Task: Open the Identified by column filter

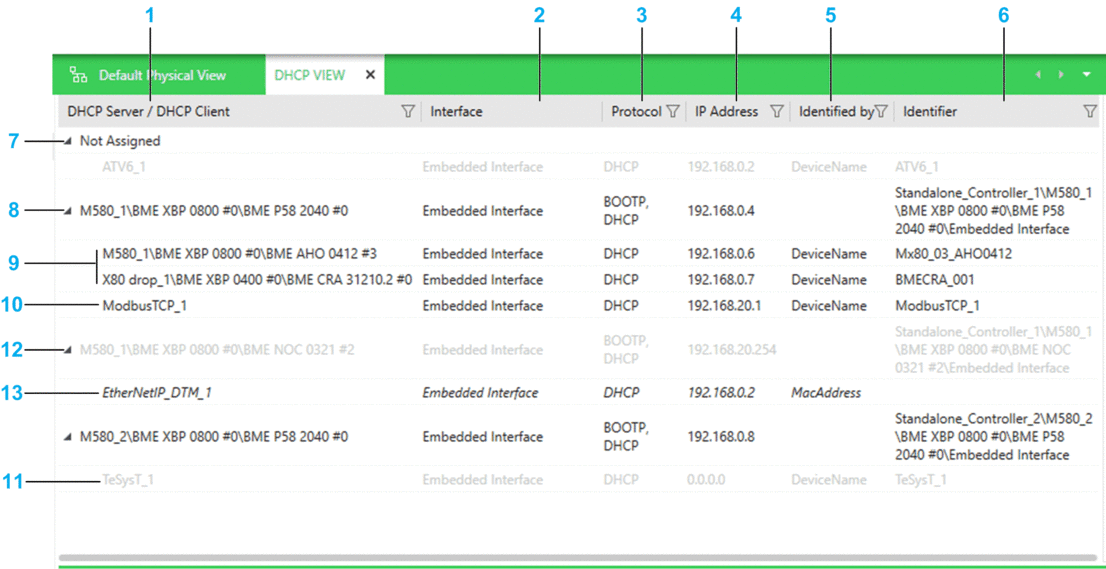Action: [x=880, y=111]
